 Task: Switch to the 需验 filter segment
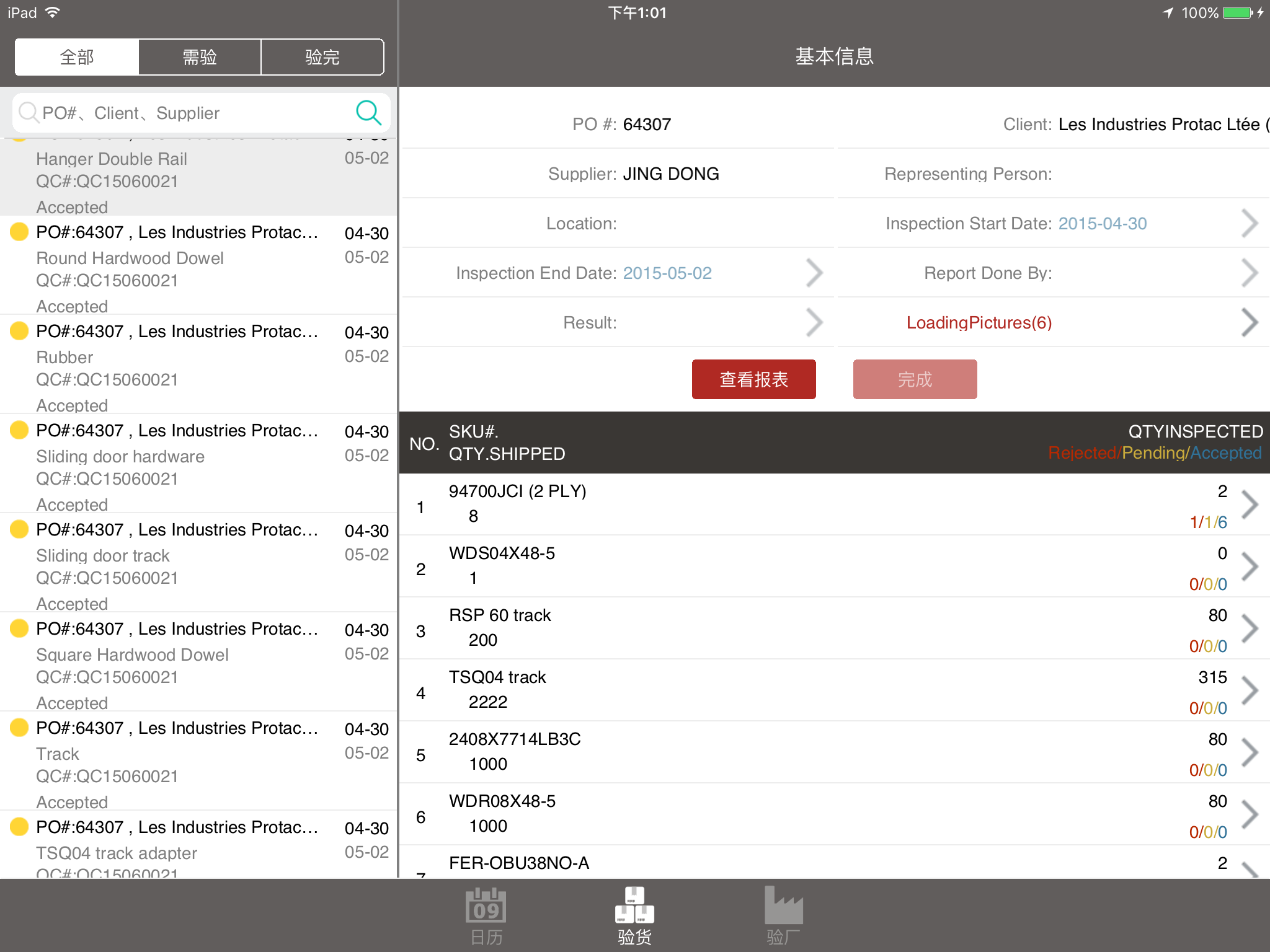coord(200,57)
